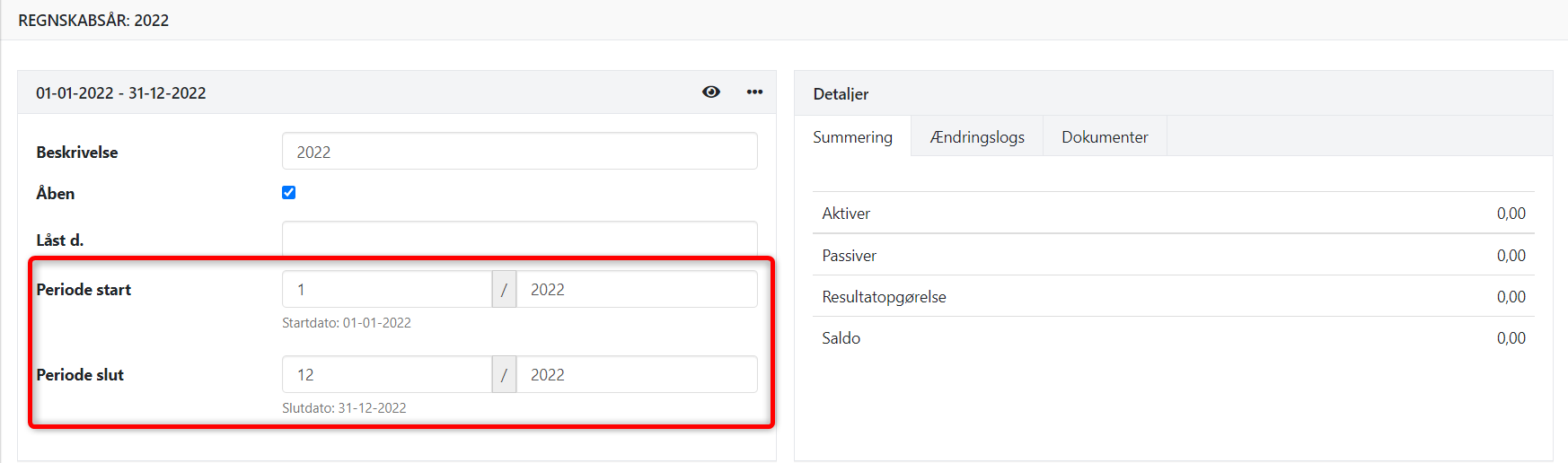Click the Beskrivelse text field
Viewport: 1568px width, 463px height.
519,152
